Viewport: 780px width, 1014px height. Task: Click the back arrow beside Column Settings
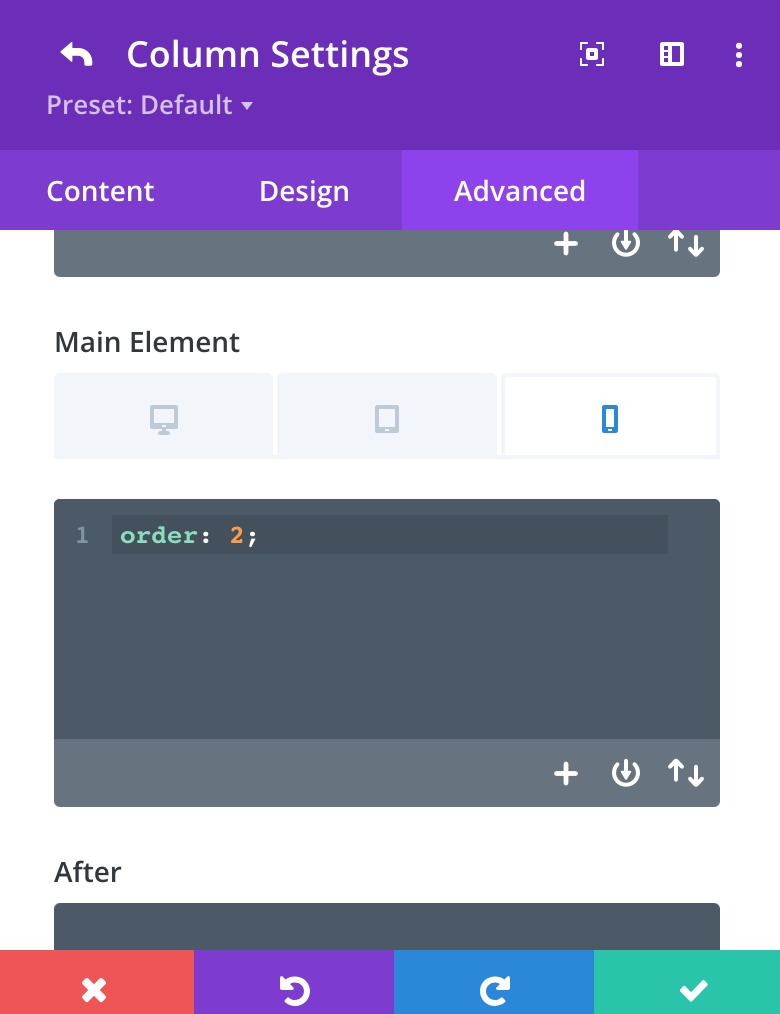[76, 54]
